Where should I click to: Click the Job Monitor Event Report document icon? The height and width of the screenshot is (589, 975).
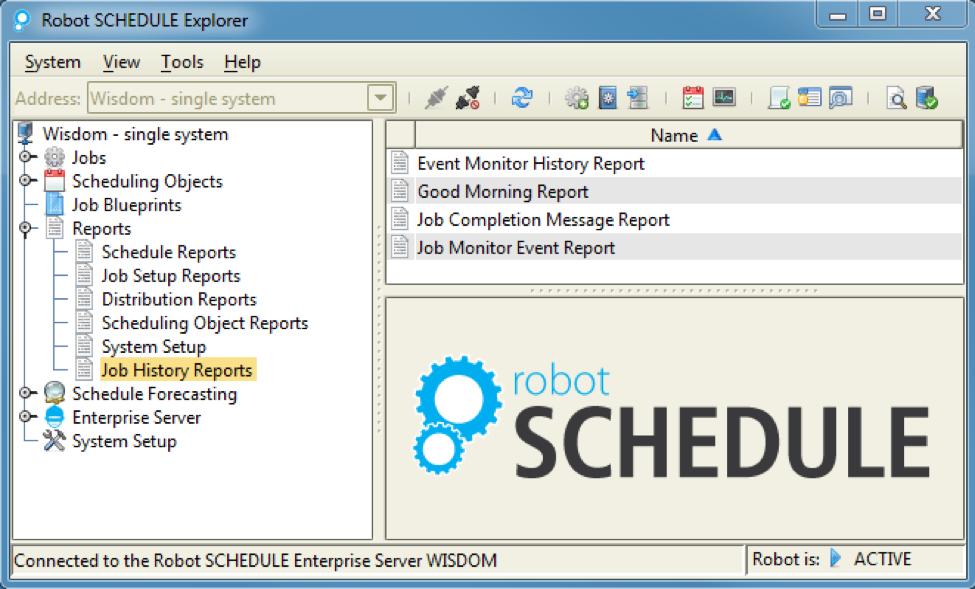[x=400, y=247]
